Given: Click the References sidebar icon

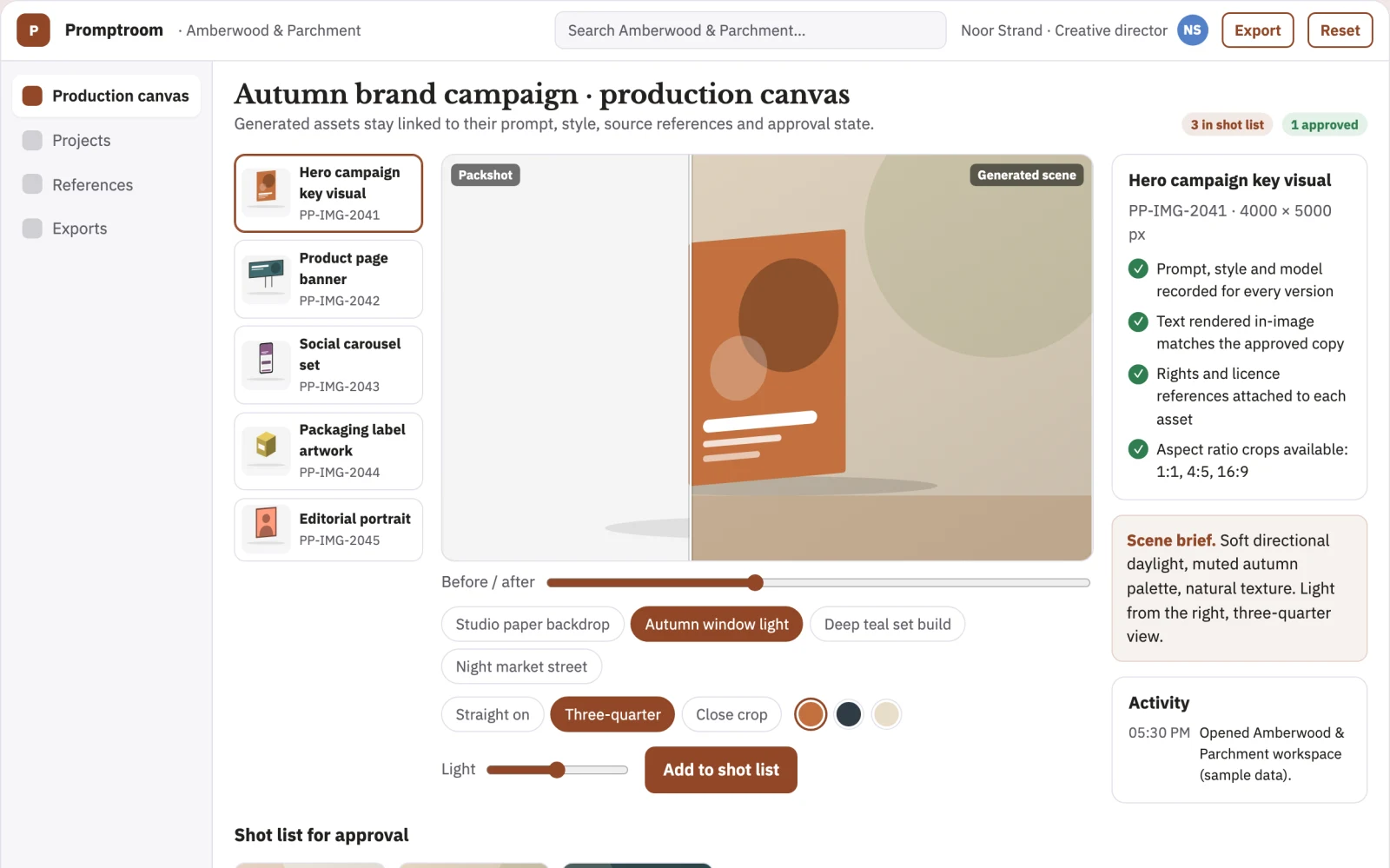Looking at the screenshot, I should pyautogui.click(x=32, y=184).
